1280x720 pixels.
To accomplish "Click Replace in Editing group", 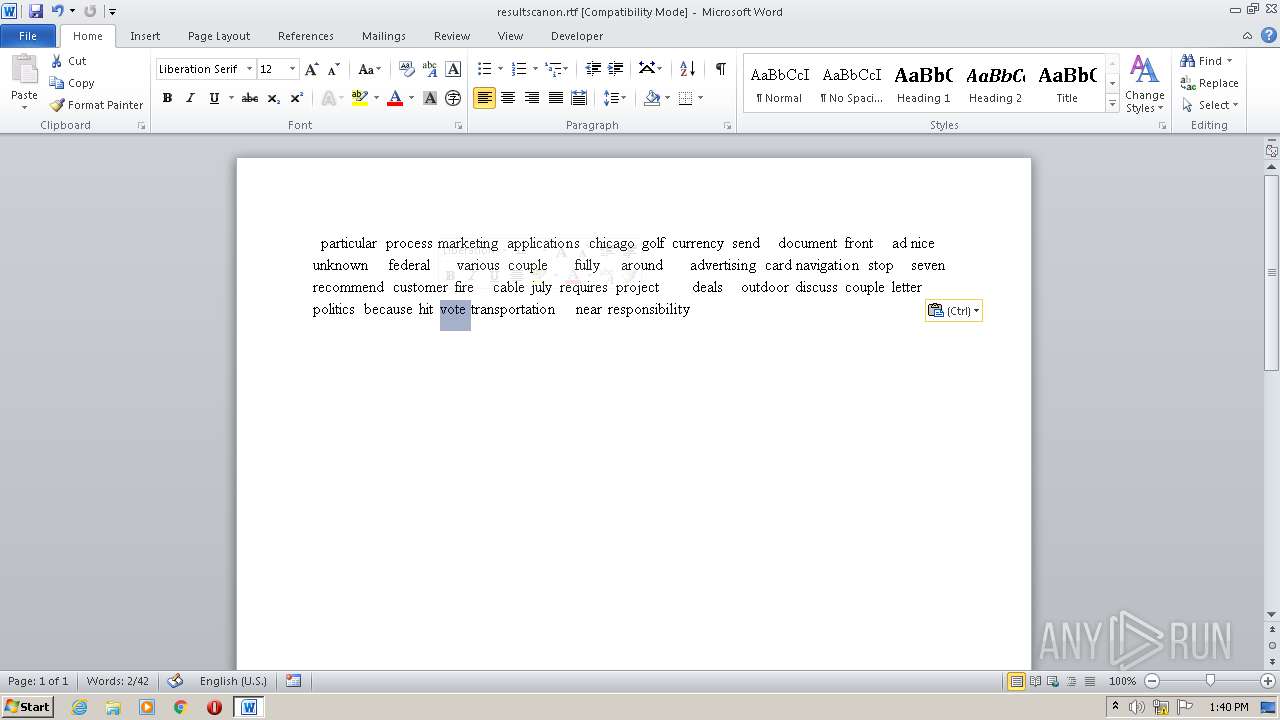I will (1209, 83).
